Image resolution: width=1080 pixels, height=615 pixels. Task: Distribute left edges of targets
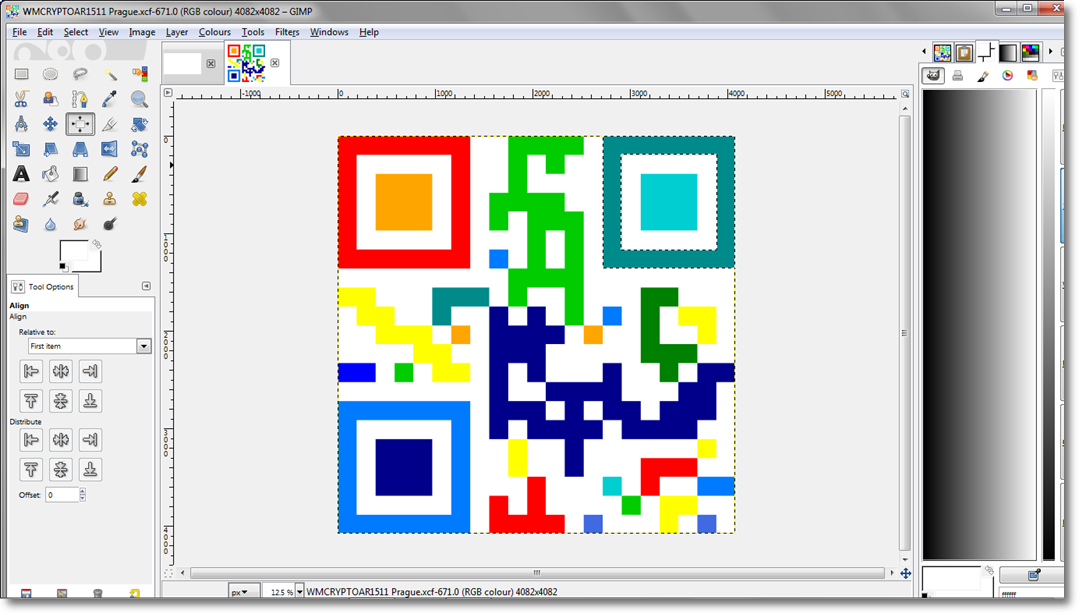(31, 439)
